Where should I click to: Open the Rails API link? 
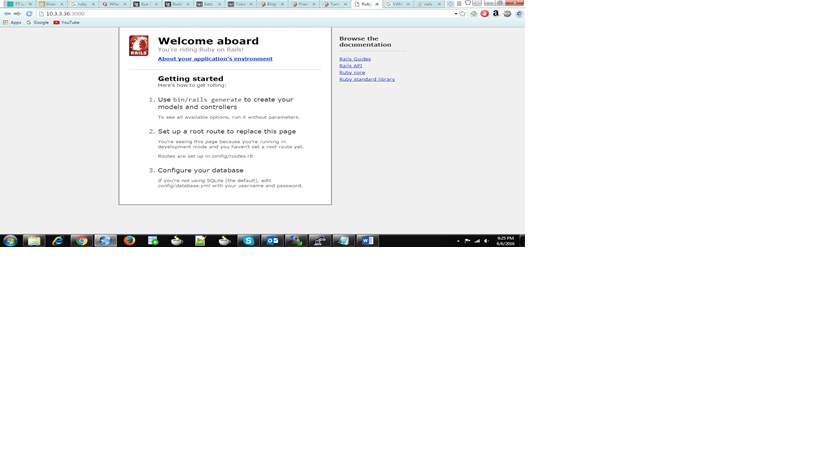click(350, 66)
